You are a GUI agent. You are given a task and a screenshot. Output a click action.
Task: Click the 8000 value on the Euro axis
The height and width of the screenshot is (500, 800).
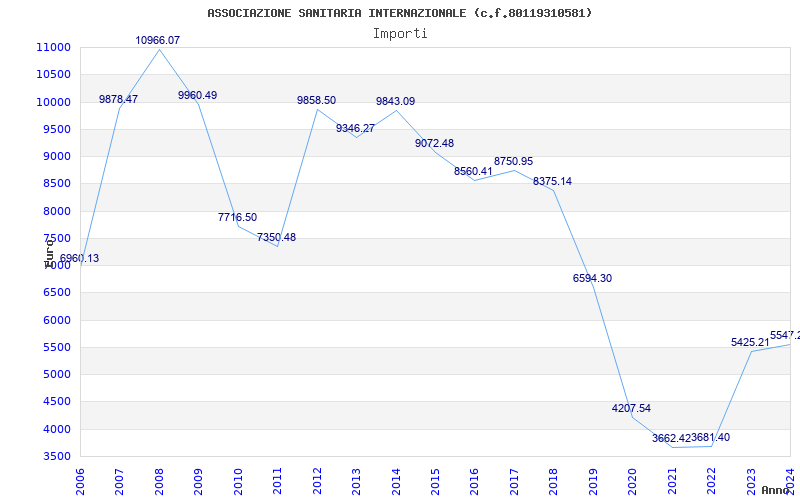click(57, 211)
